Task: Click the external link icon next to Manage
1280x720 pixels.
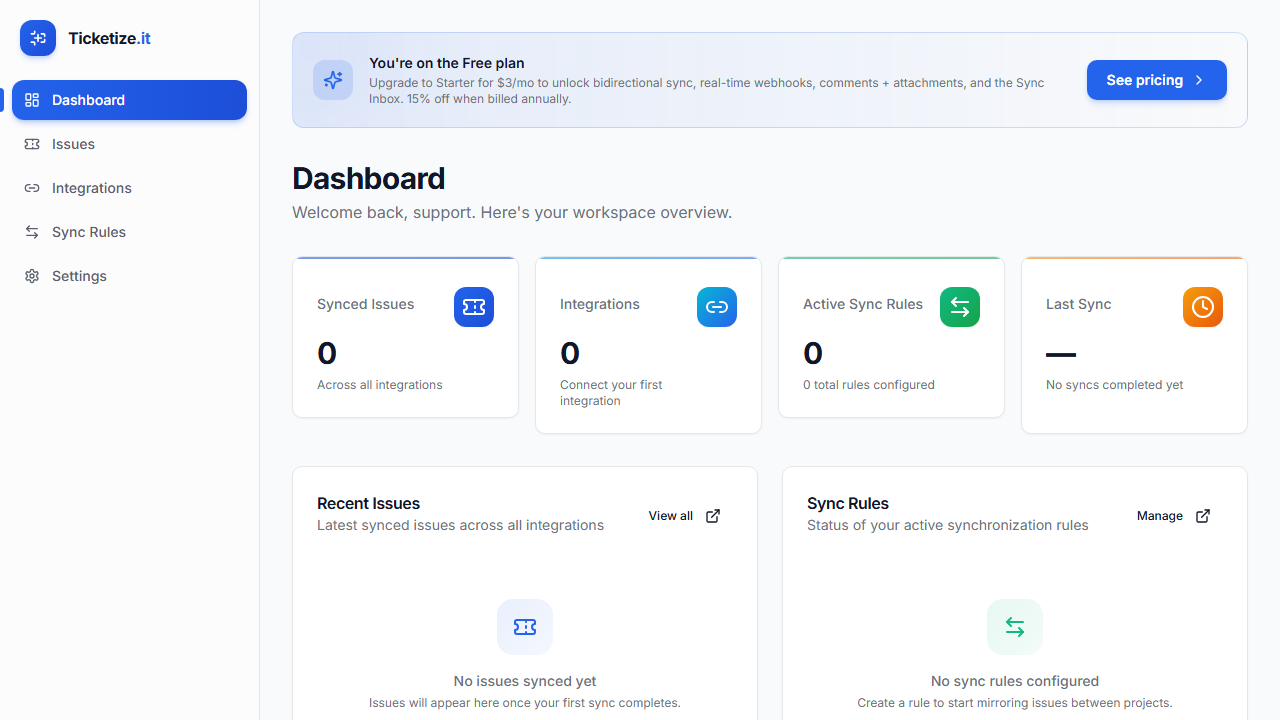Action: (x=1203, y=516)
